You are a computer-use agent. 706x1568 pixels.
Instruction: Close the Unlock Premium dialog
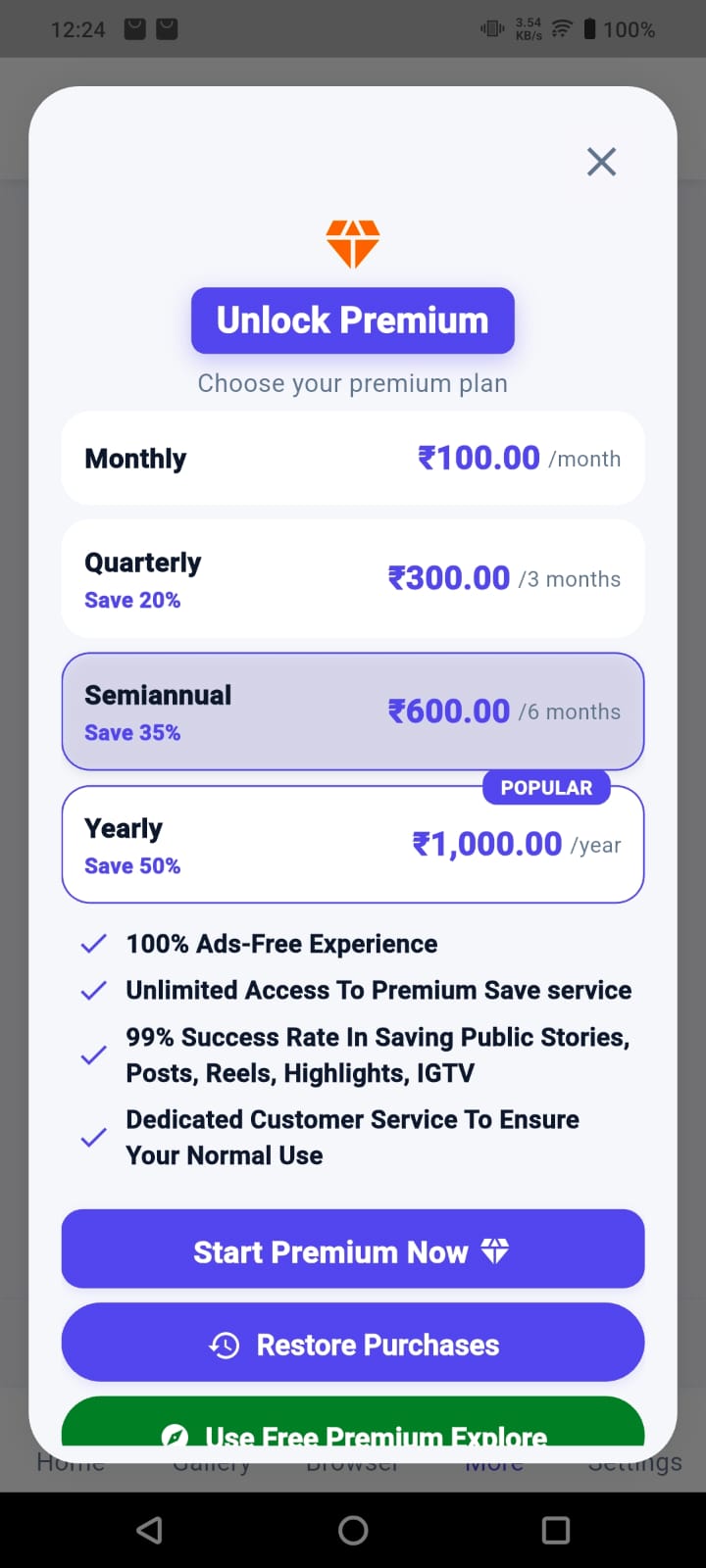(x=601, y=162)
